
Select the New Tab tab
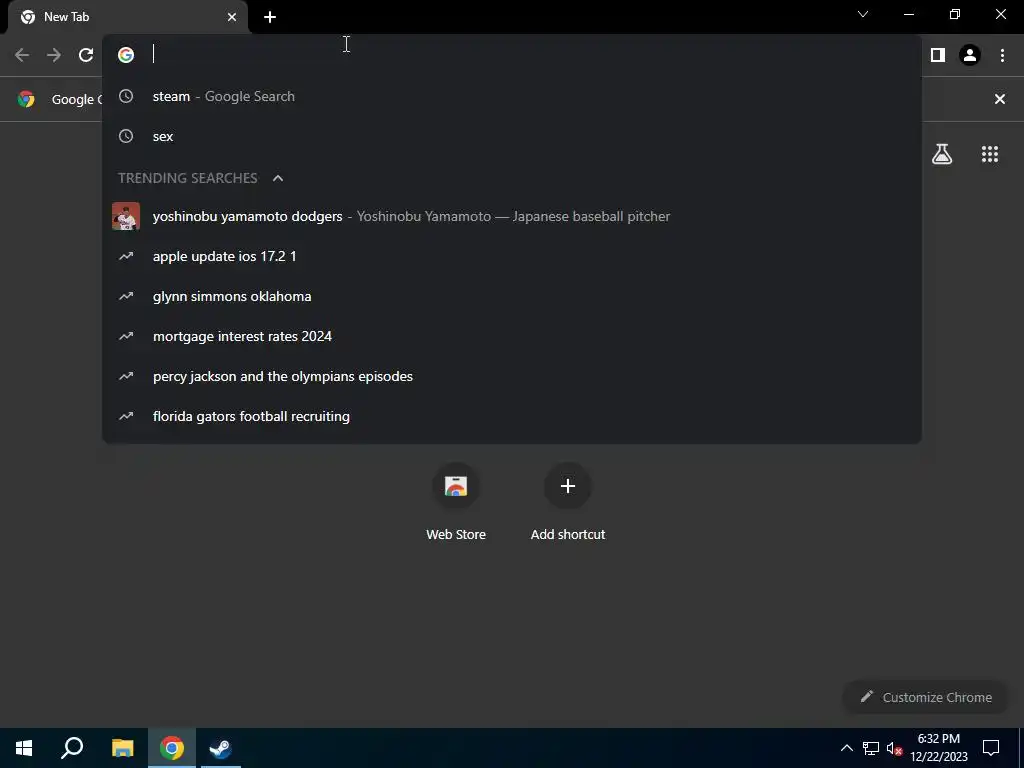point(129,17)
